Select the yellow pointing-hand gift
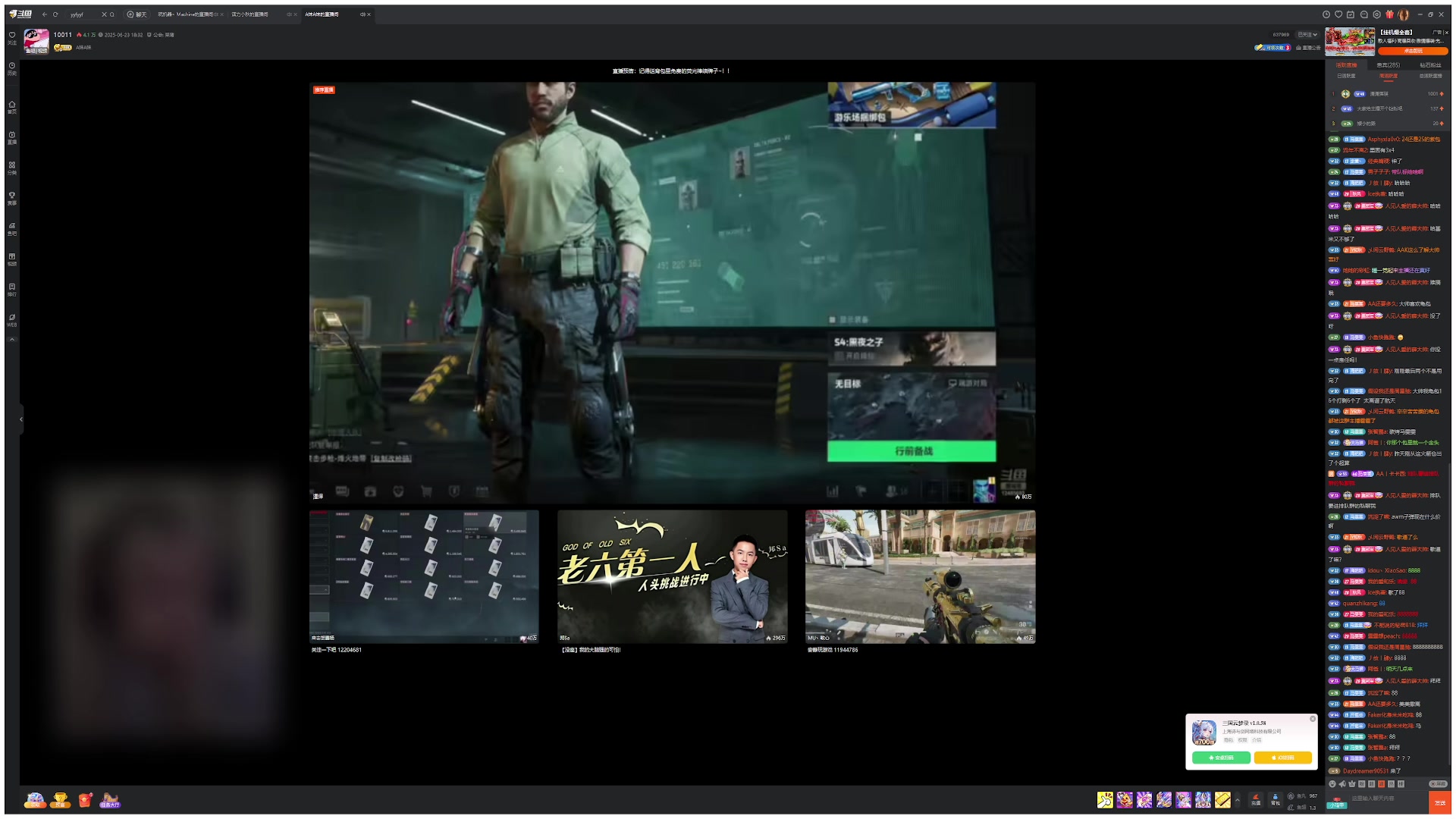This screenshot has height=819, width=1456. coord(1105,800)
